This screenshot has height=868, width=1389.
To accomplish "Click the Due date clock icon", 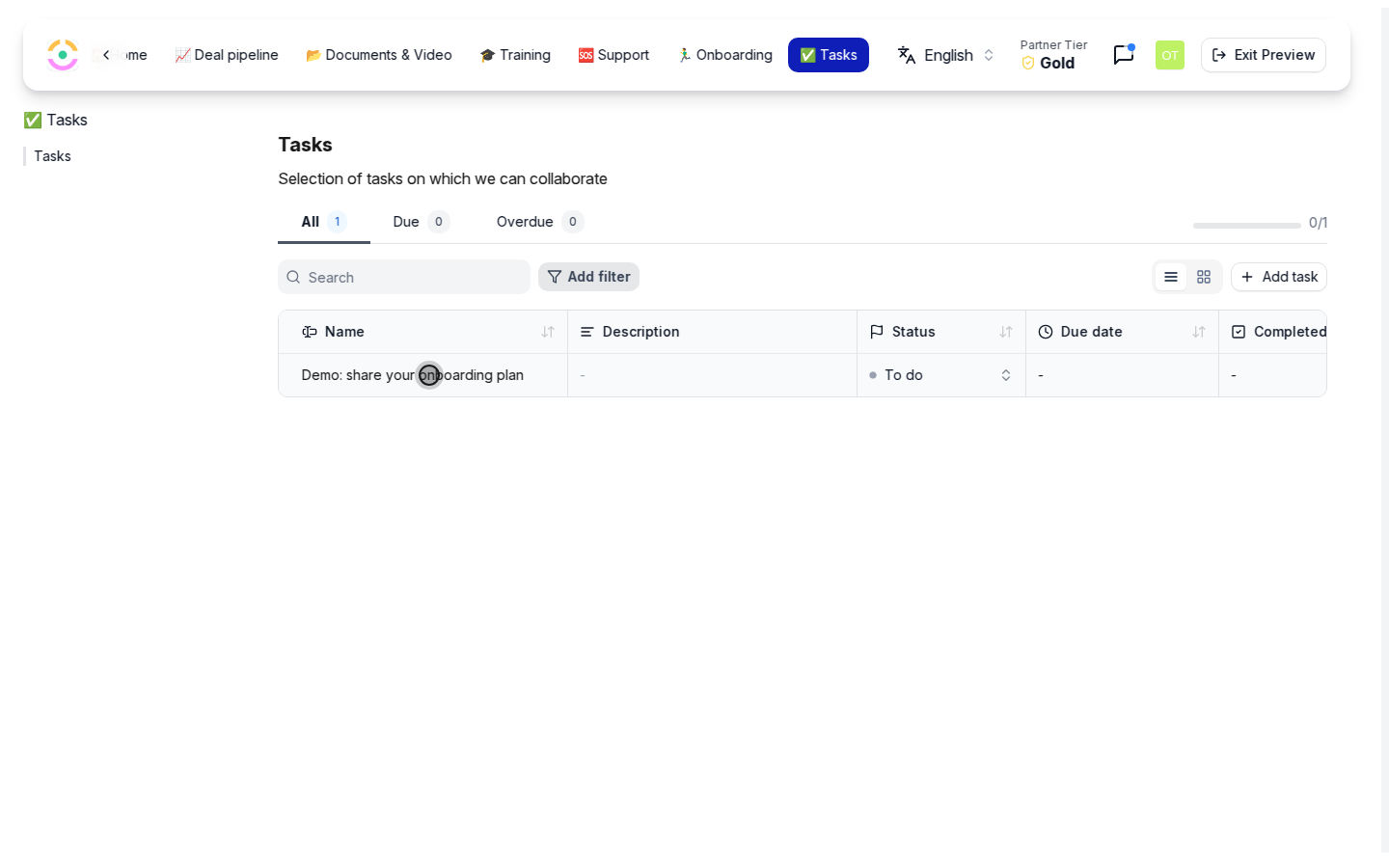I will click(x=1046, y=332).
